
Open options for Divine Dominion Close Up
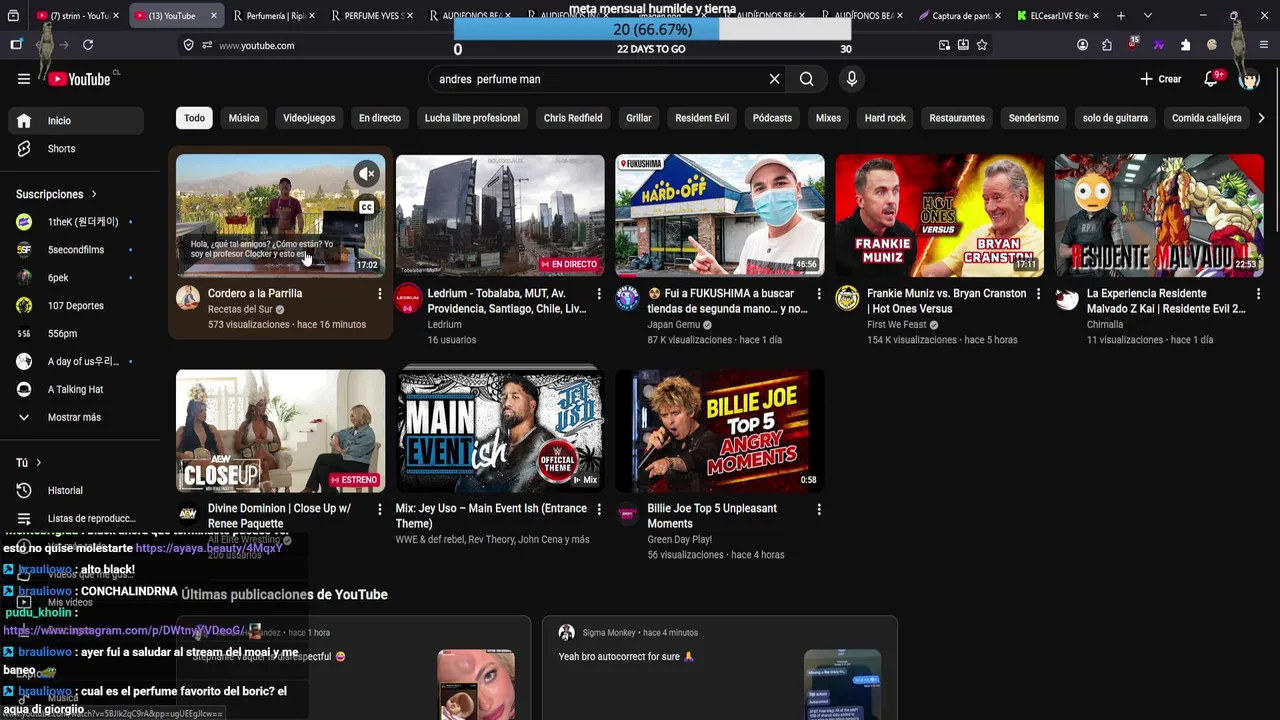(x=379, y=509)
